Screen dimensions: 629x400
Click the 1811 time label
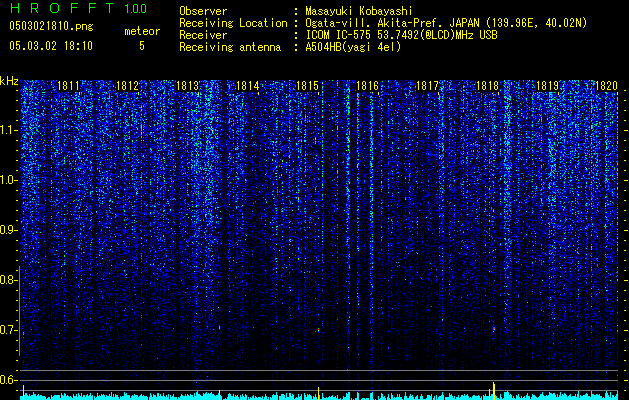tap(68, 85)
